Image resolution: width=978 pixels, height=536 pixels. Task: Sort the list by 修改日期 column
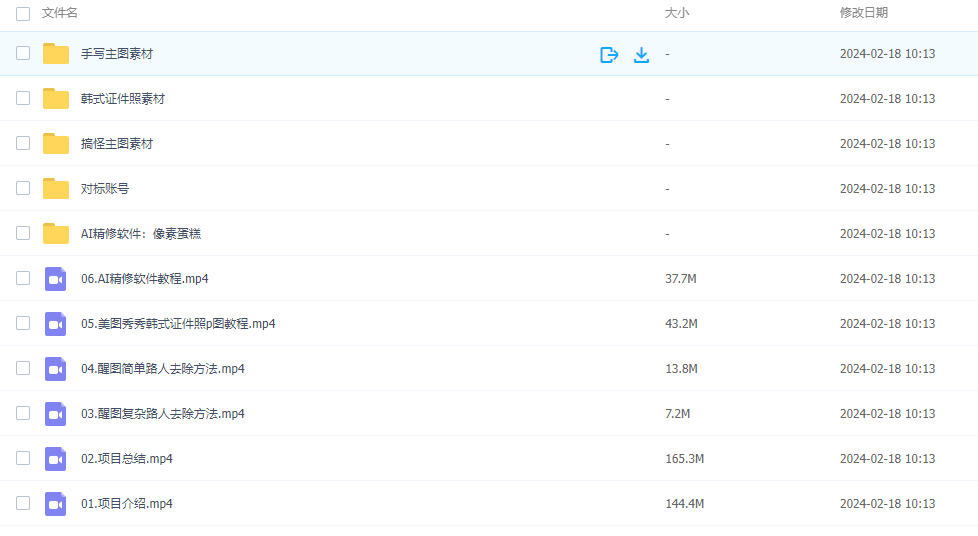click(x=863, y=13)
